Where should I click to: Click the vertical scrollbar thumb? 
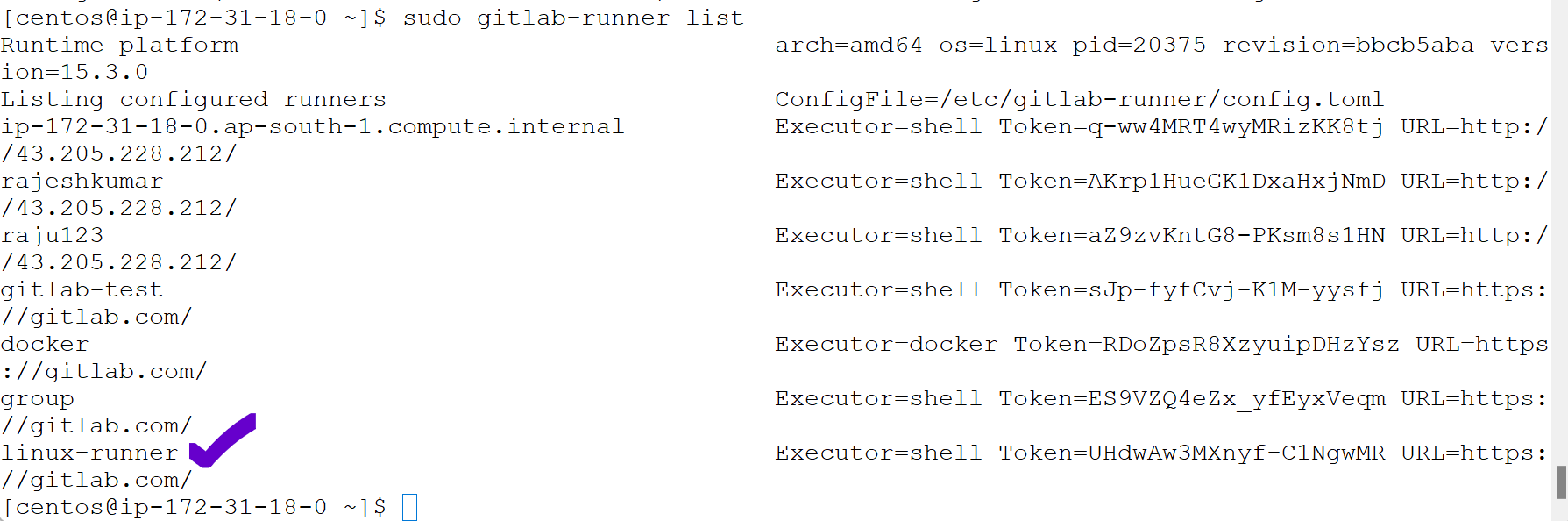1561,482
